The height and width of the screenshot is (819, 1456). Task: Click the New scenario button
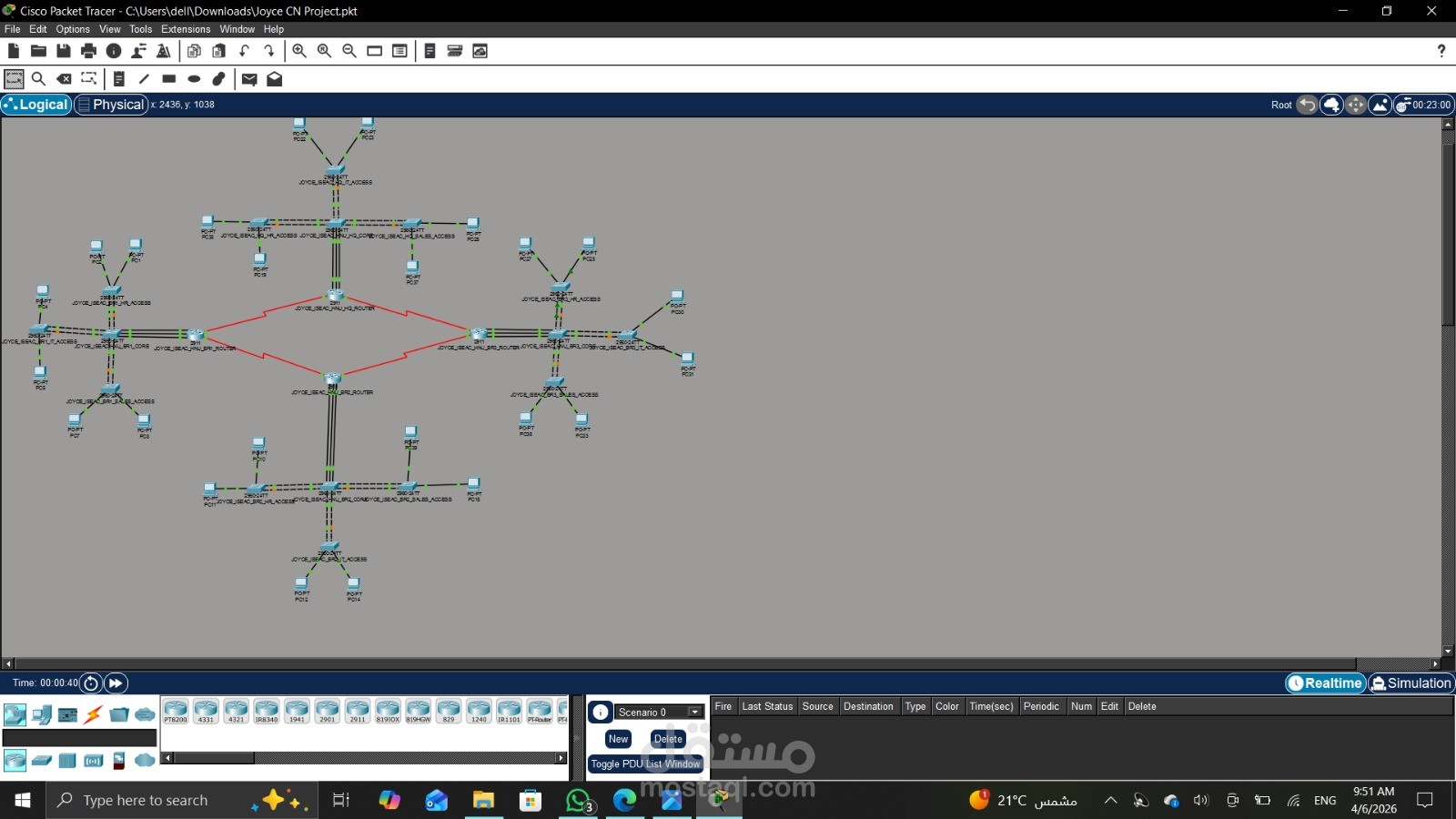619,739
